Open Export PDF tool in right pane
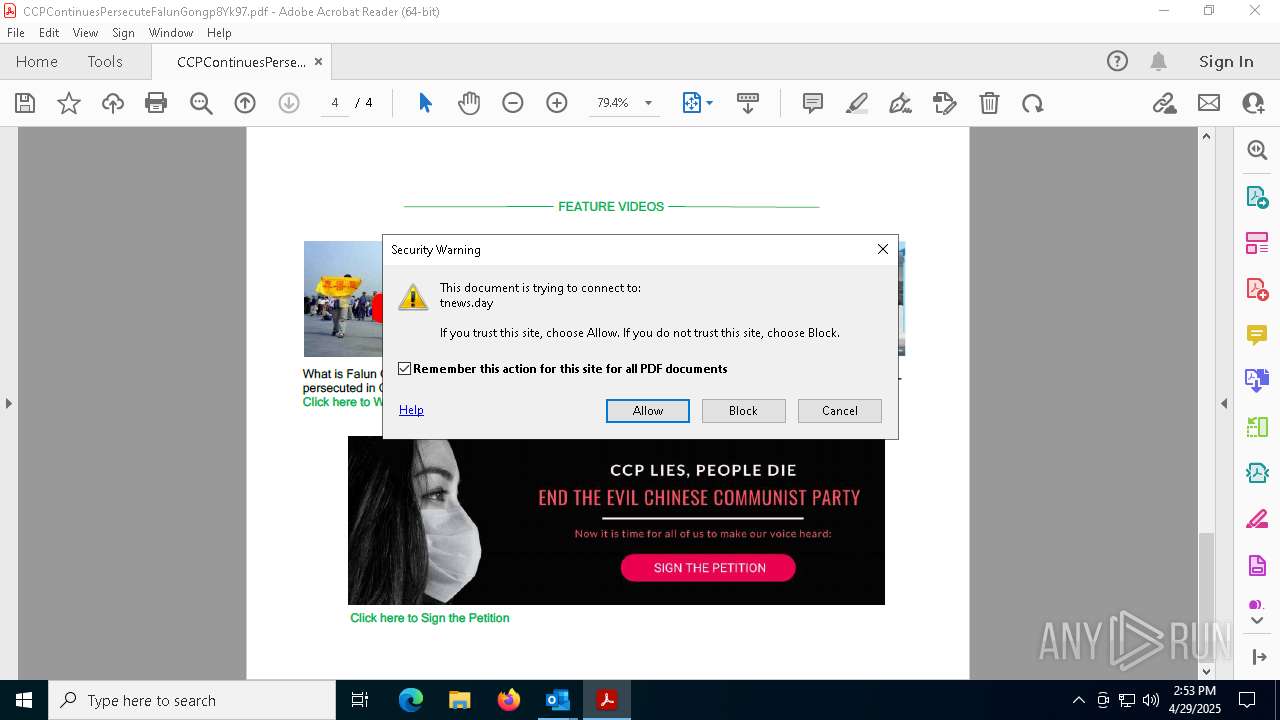1280x720 pixels. tap(1257, 196)
